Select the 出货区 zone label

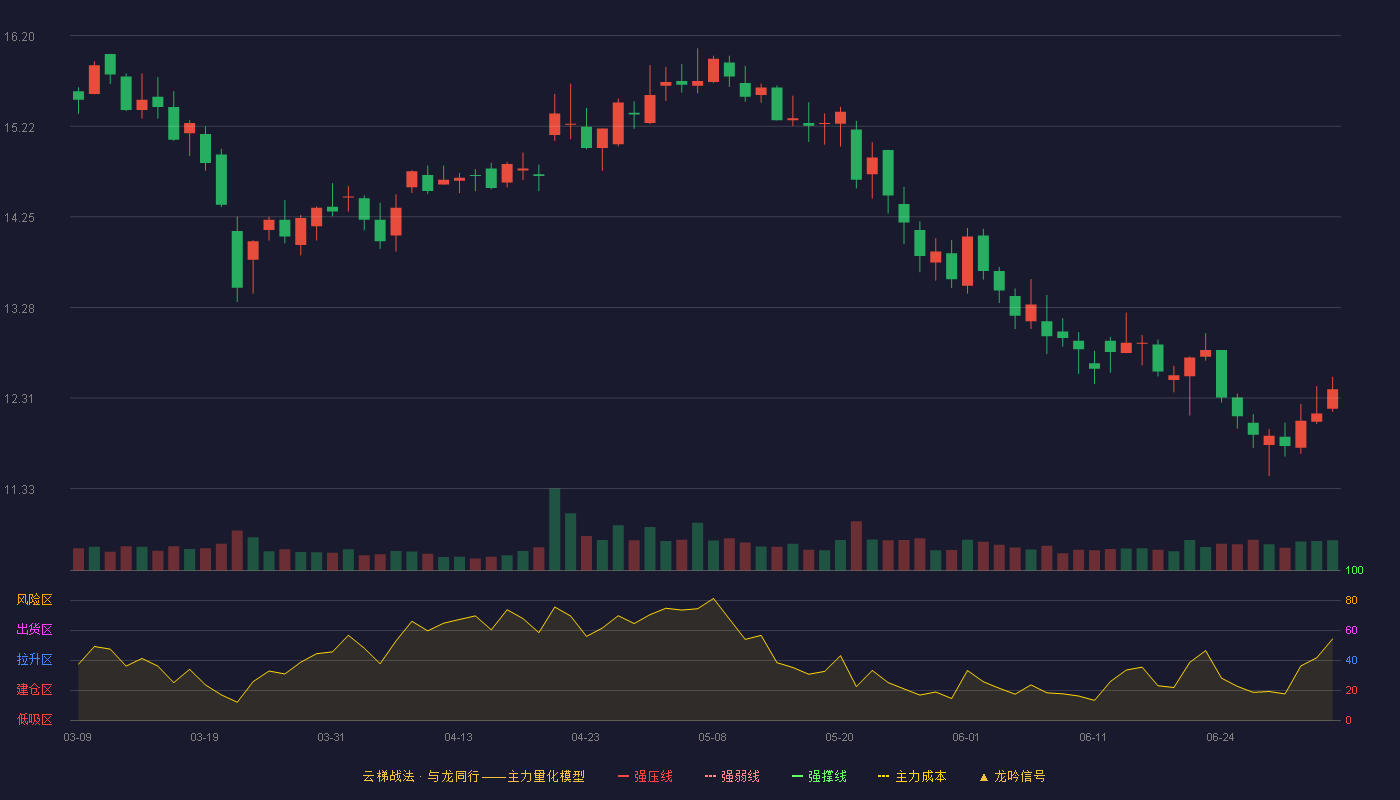[x=34, y=630]
